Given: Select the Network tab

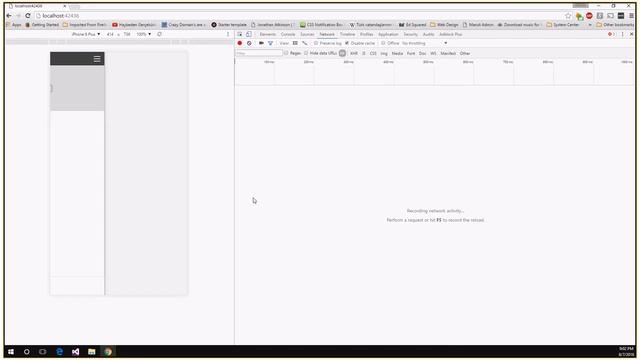Looking at the screenshot, I should point(327,34).
